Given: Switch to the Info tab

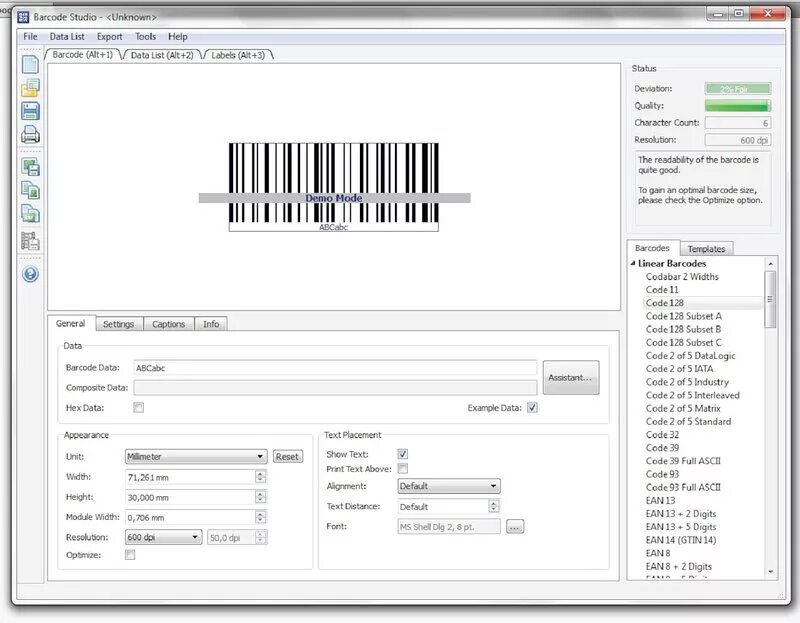Looking at the screenshot, I should [x=211, y=324].
